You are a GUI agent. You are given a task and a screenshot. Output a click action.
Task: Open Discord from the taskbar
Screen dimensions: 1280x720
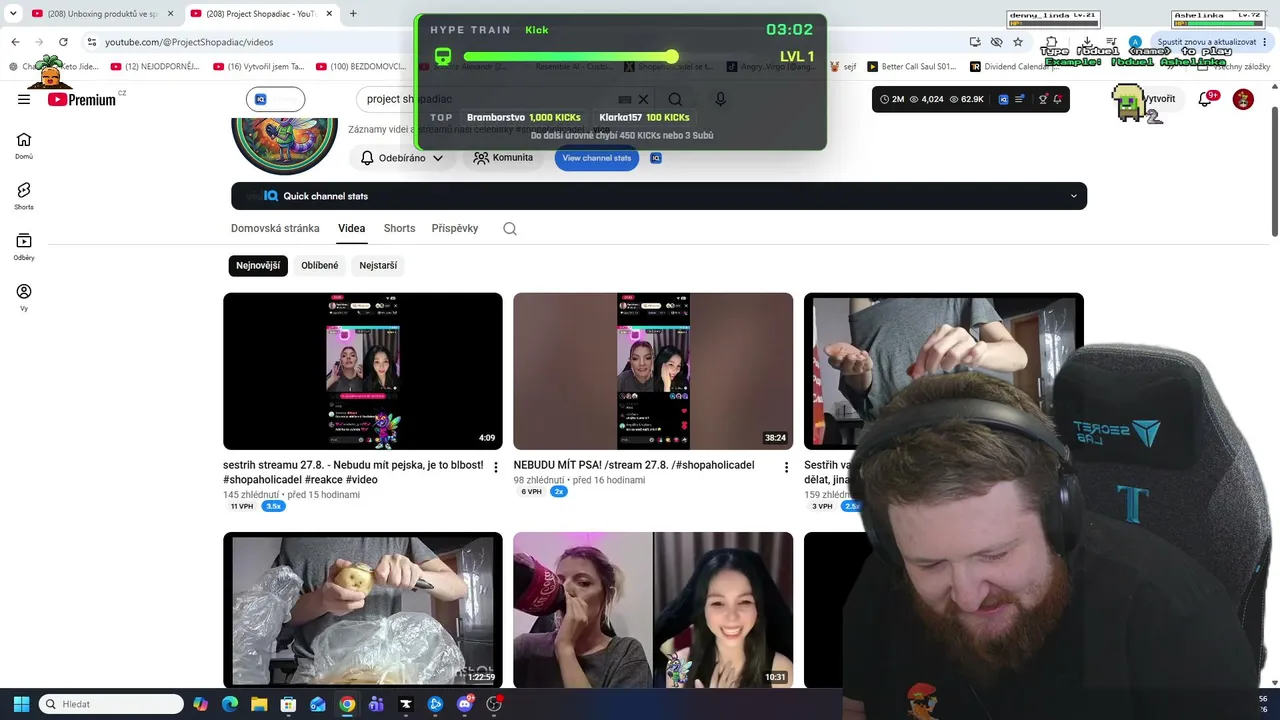(464, 704)
